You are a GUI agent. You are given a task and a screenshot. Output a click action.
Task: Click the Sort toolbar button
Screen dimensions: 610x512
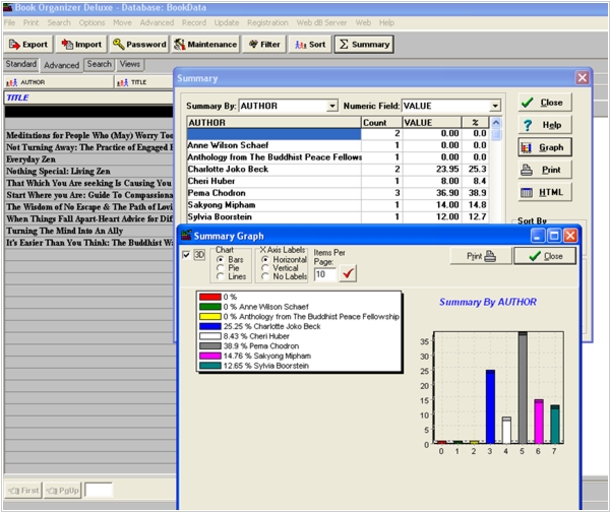(x=309, y=44)
